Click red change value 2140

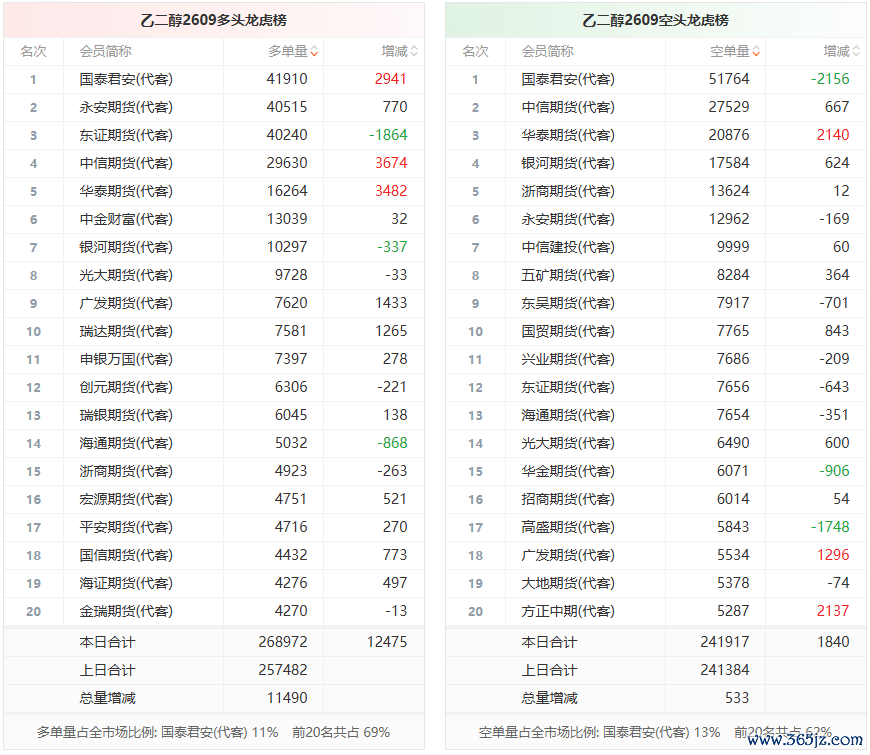tap(833, 135)
